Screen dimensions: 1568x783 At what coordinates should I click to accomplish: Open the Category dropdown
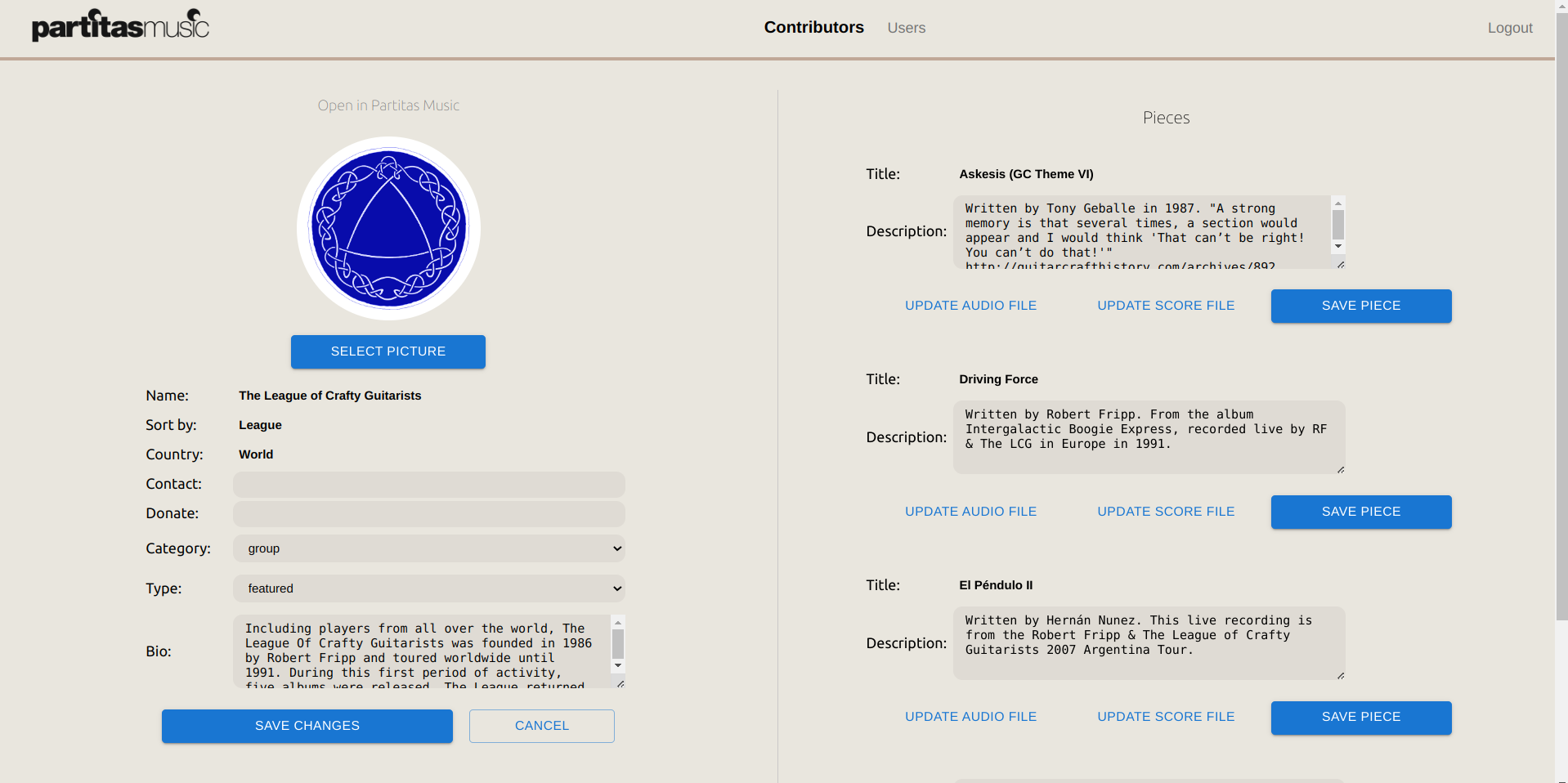tap(429, 548)
